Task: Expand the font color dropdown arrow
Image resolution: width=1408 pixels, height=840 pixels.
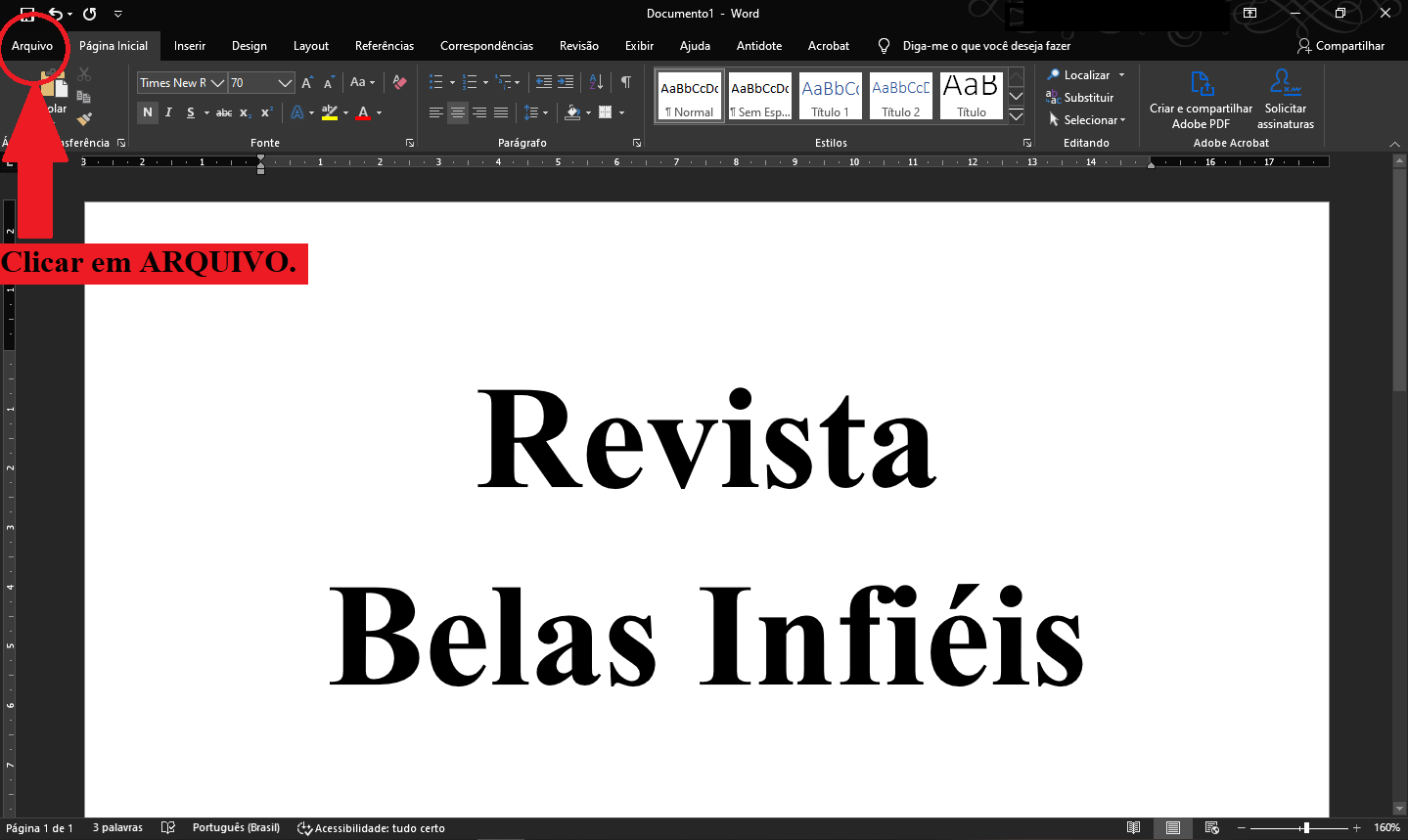Action: (x=380, y=113)
